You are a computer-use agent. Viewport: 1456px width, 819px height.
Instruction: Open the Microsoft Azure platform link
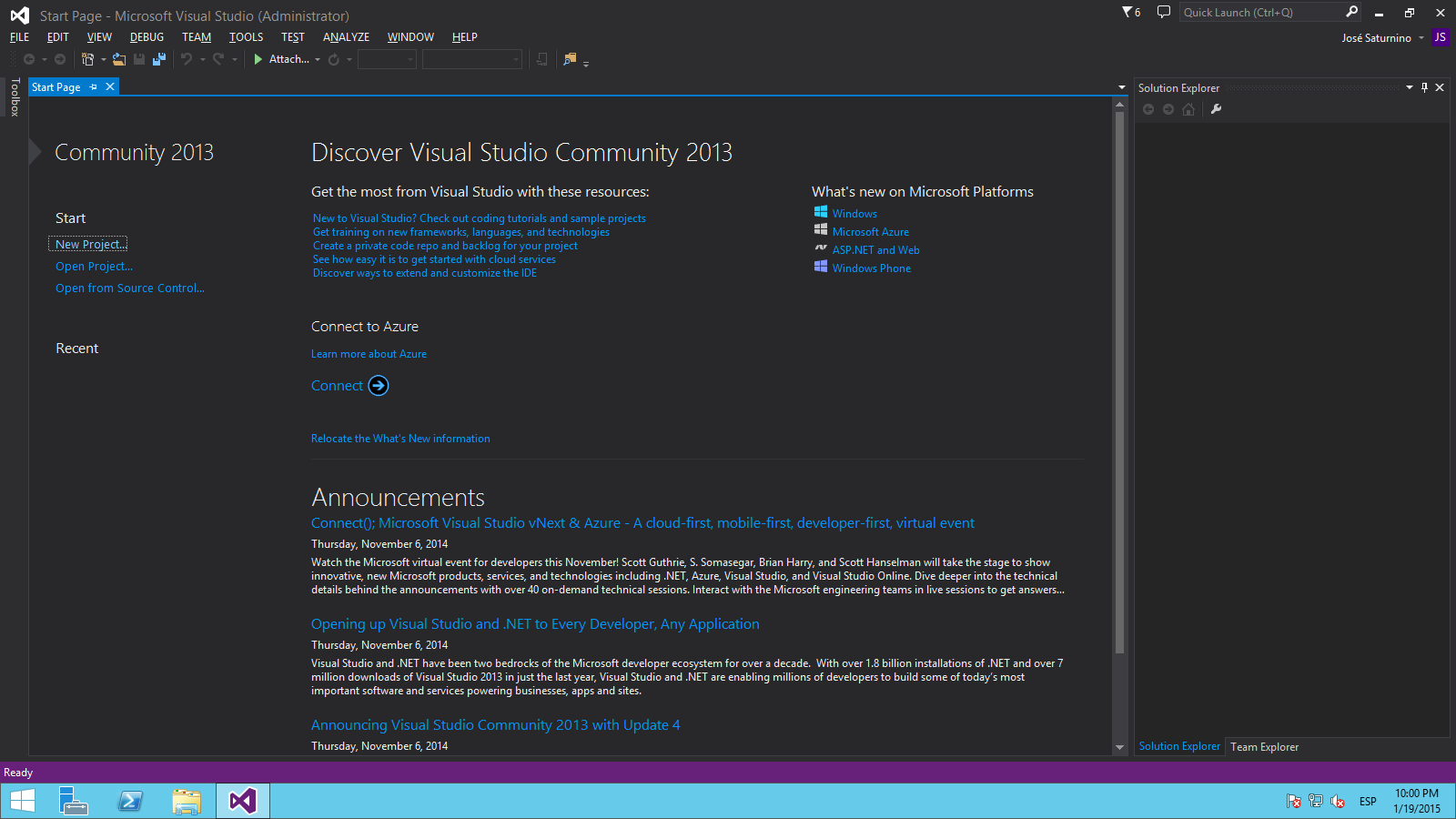coord(870,232)
